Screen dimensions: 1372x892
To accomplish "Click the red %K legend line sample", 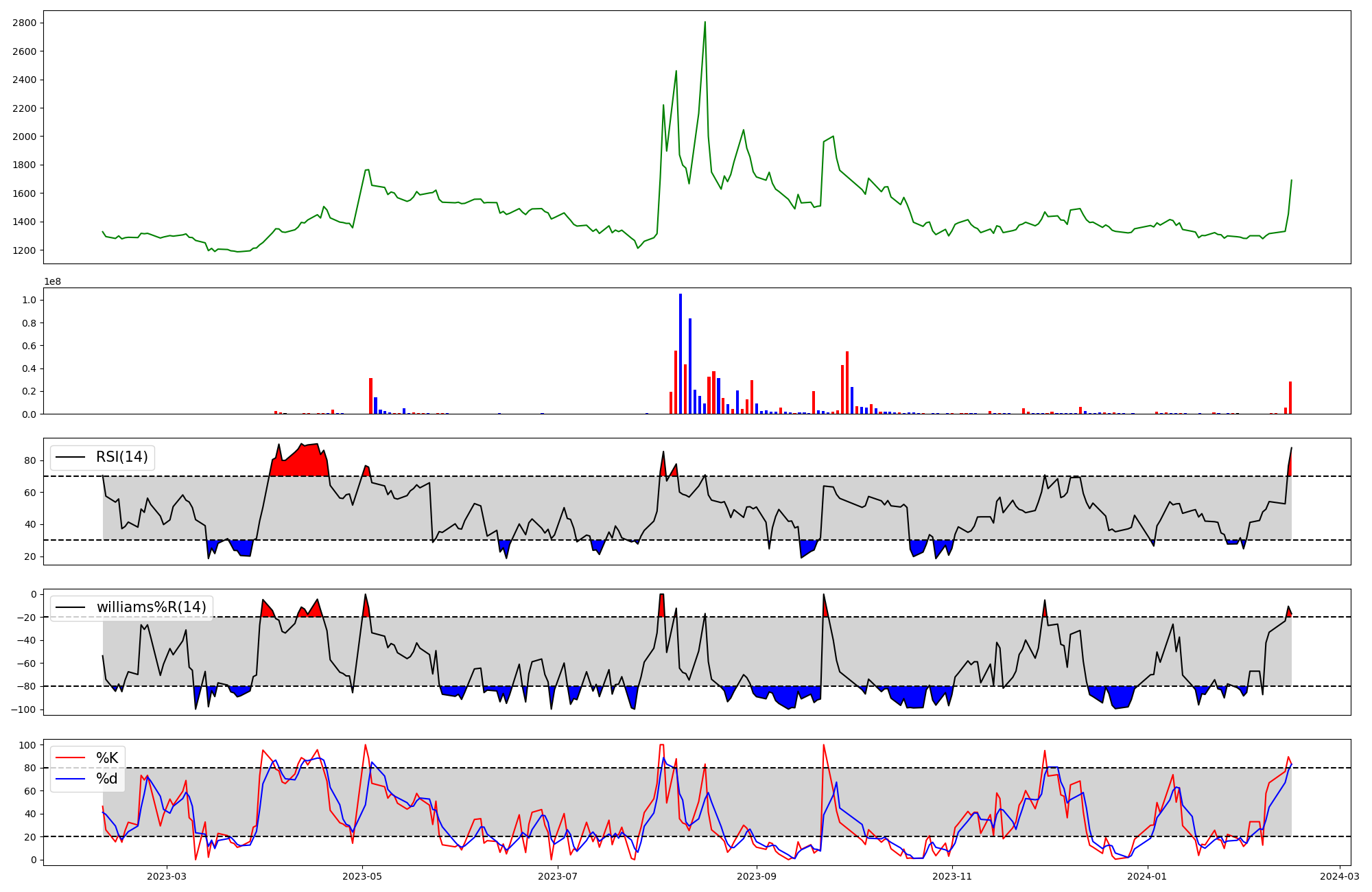I will tap(70, 758).
